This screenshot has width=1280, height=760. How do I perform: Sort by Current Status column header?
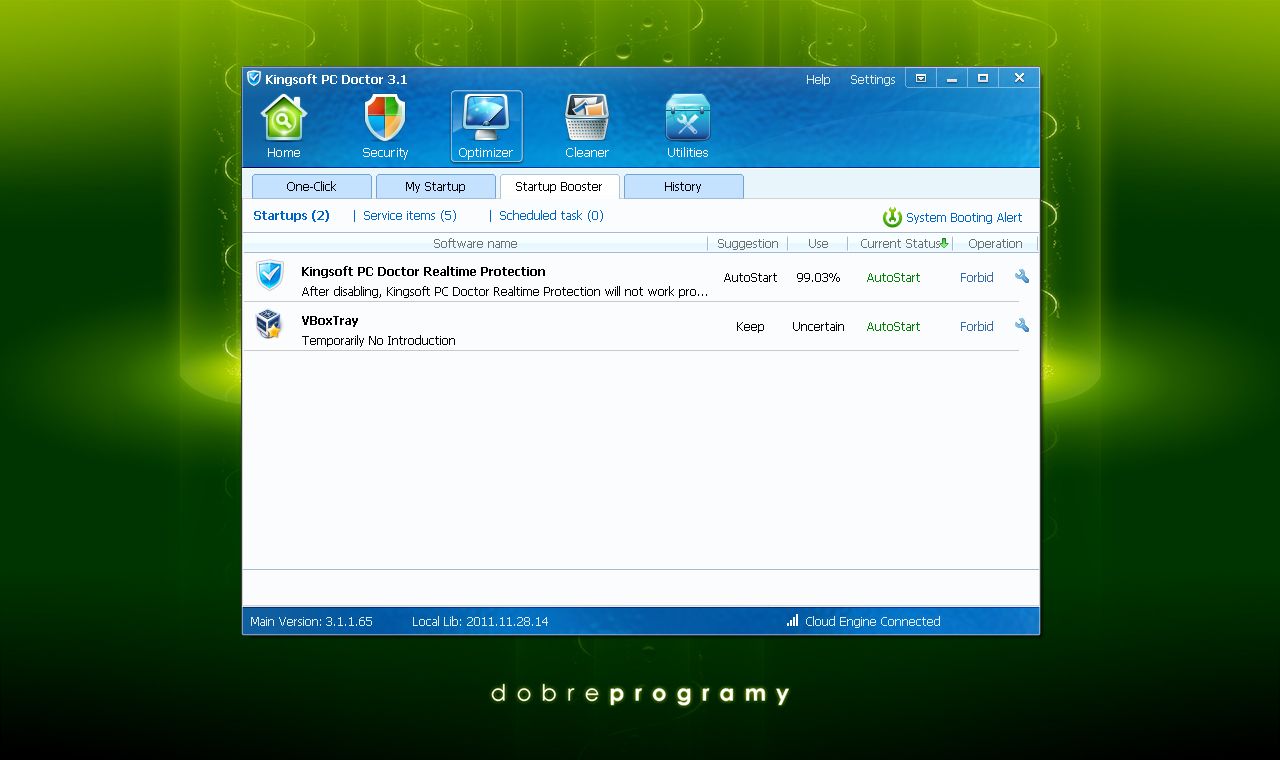[900, 243]
